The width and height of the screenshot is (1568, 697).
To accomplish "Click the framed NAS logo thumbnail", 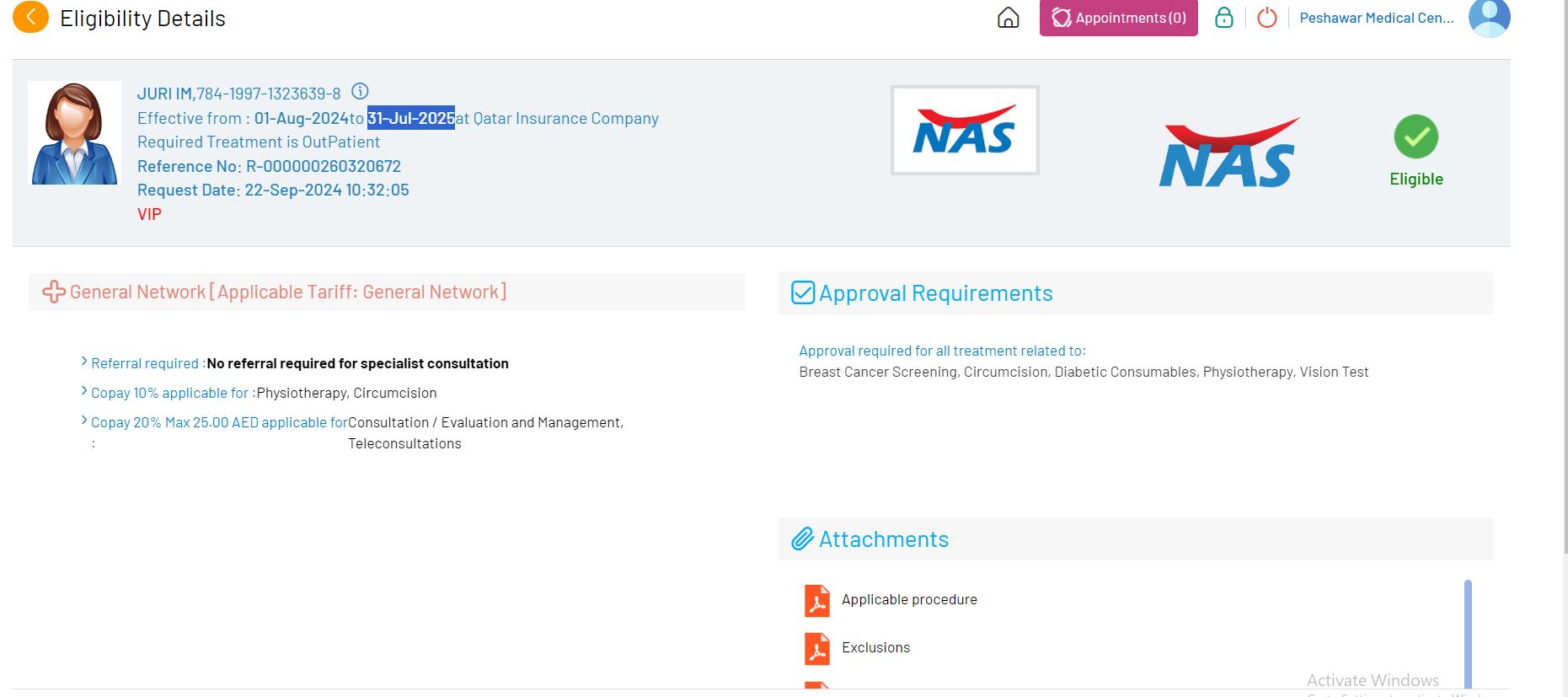I will pos(964,131).
